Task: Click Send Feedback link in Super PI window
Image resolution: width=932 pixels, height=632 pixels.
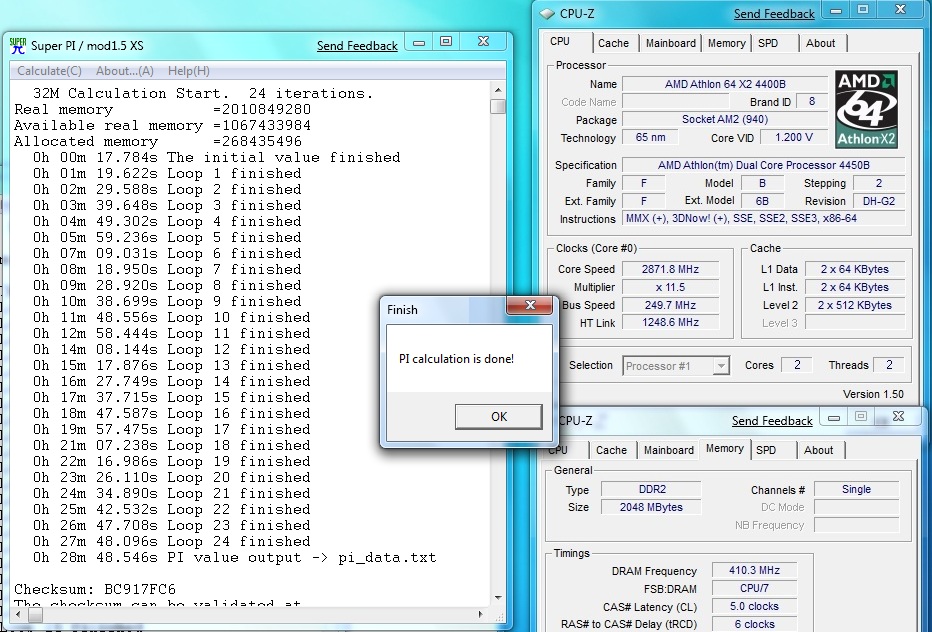Action: tap(357, 46)
